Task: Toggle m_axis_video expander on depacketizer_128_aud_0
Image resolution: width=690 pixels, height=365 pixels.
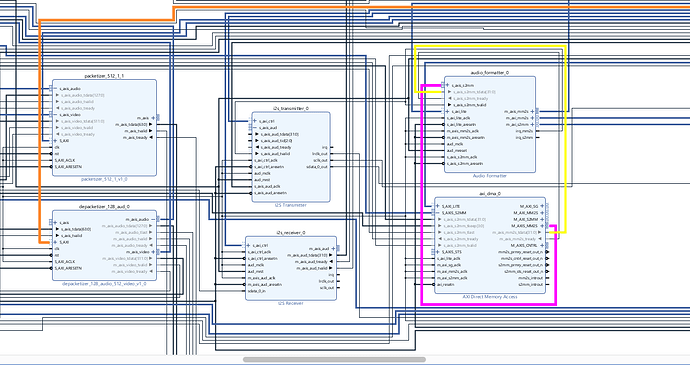Action: point(153,252)
